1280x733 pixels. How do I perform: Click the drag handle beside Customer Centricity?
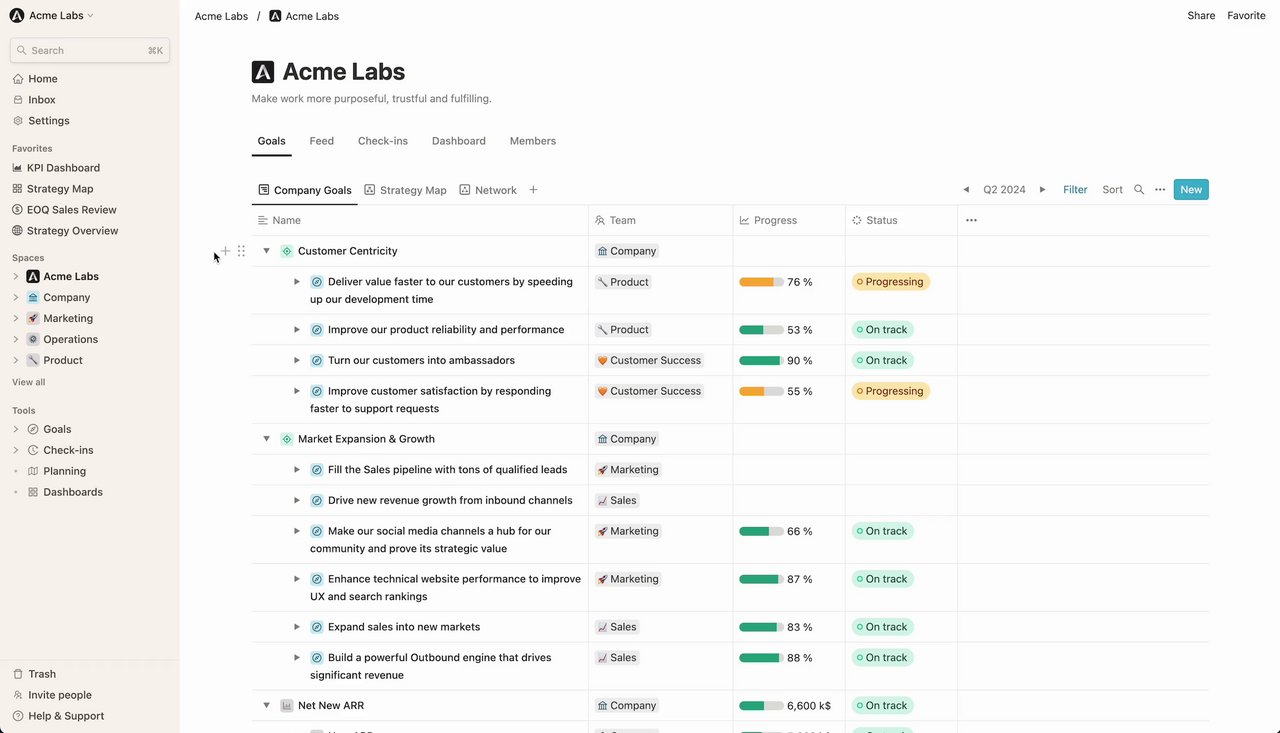(x=241, y=251)
